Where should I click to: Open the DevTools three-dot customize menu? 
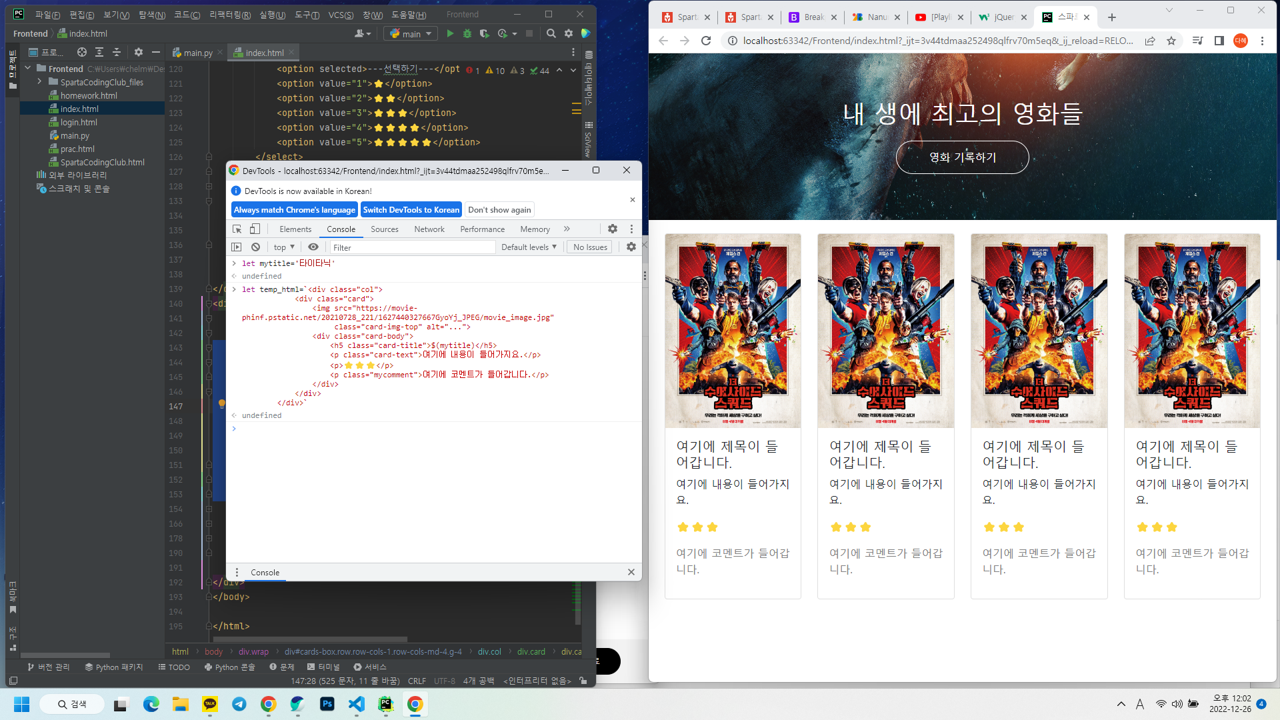[x=631, y=229]
